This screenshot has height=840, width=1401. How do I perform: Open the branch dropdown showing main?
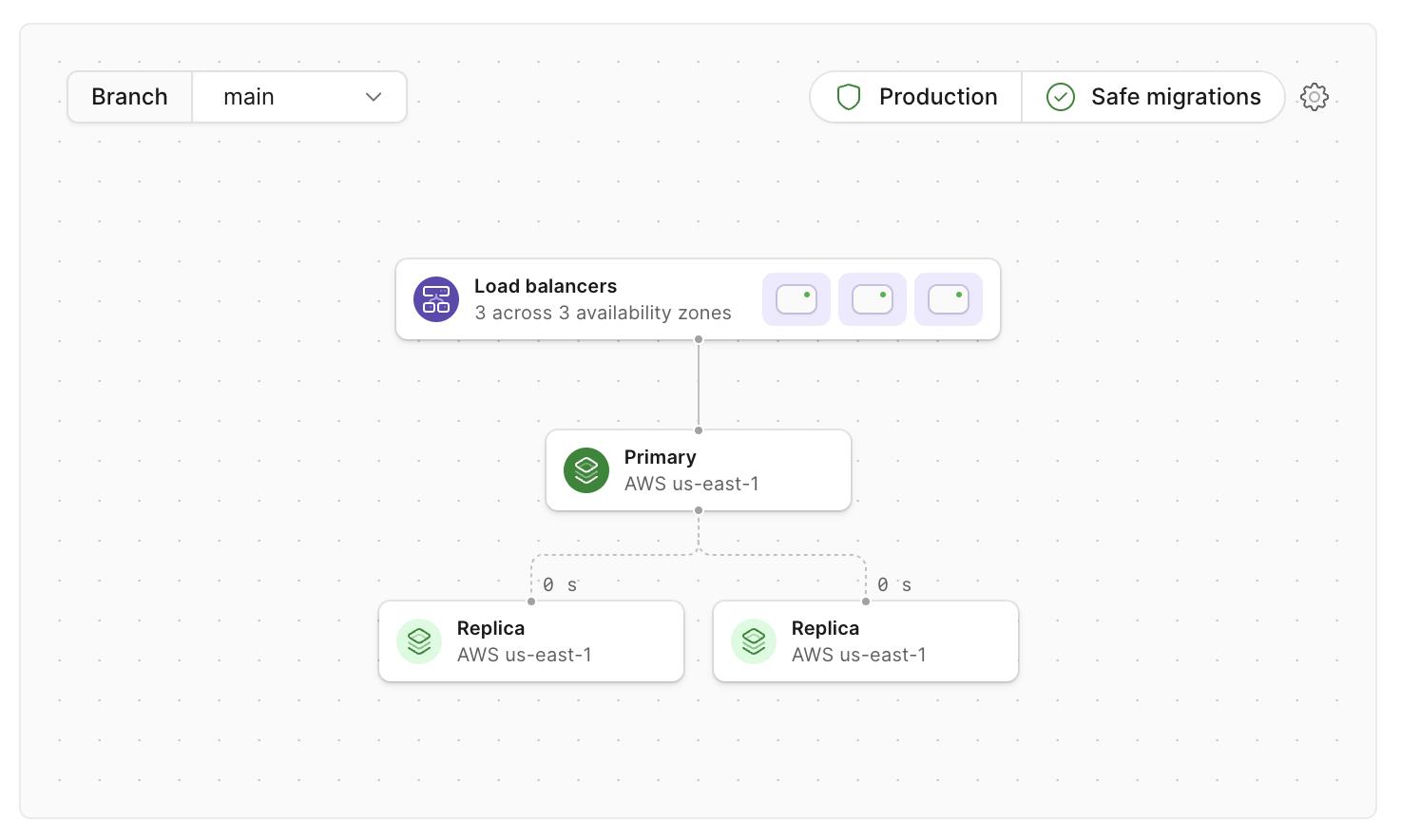(299, 97)
